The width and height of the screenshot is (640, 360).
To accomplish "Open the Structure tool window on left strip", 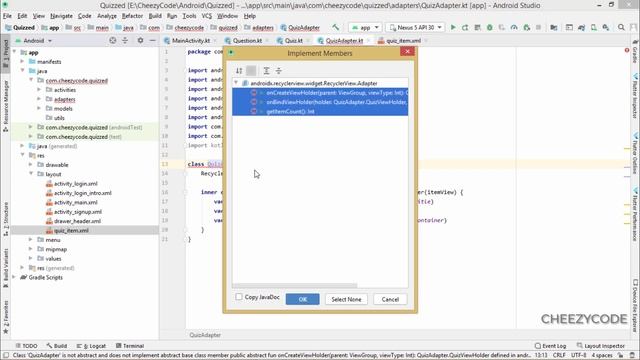I will (6, 219).
